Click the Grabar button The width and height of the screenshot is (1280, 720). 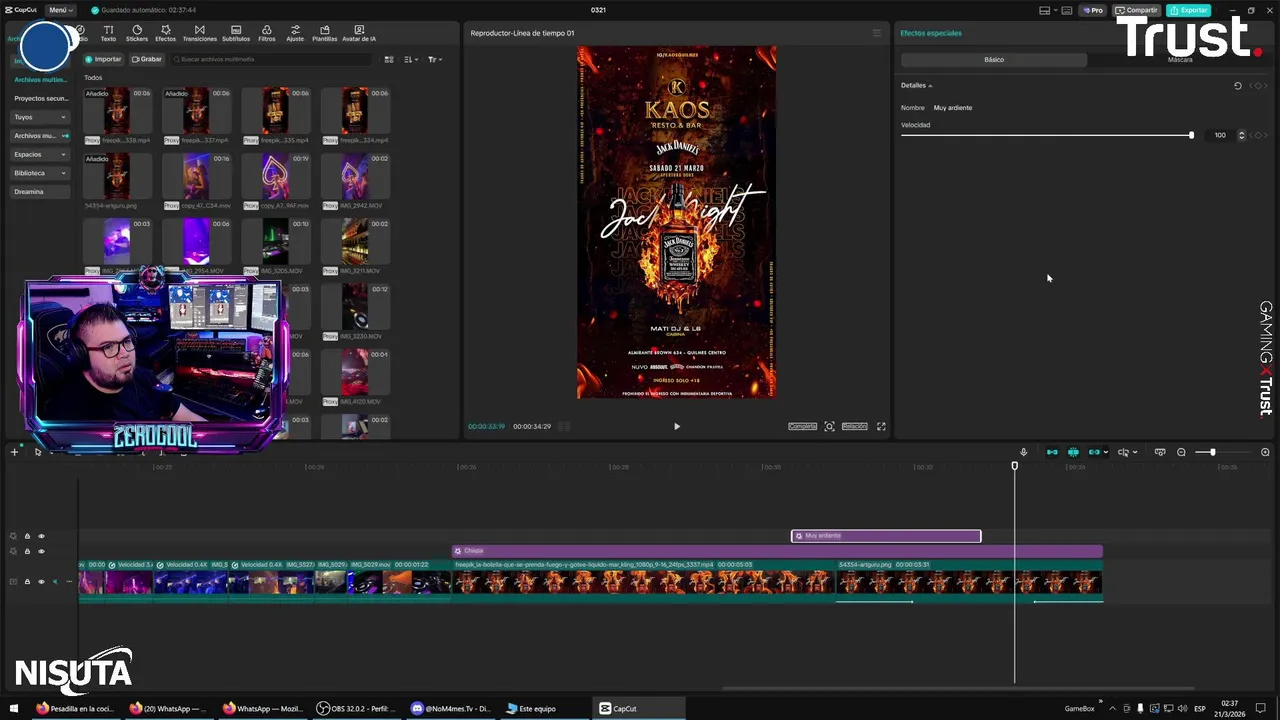pos(146,59)
